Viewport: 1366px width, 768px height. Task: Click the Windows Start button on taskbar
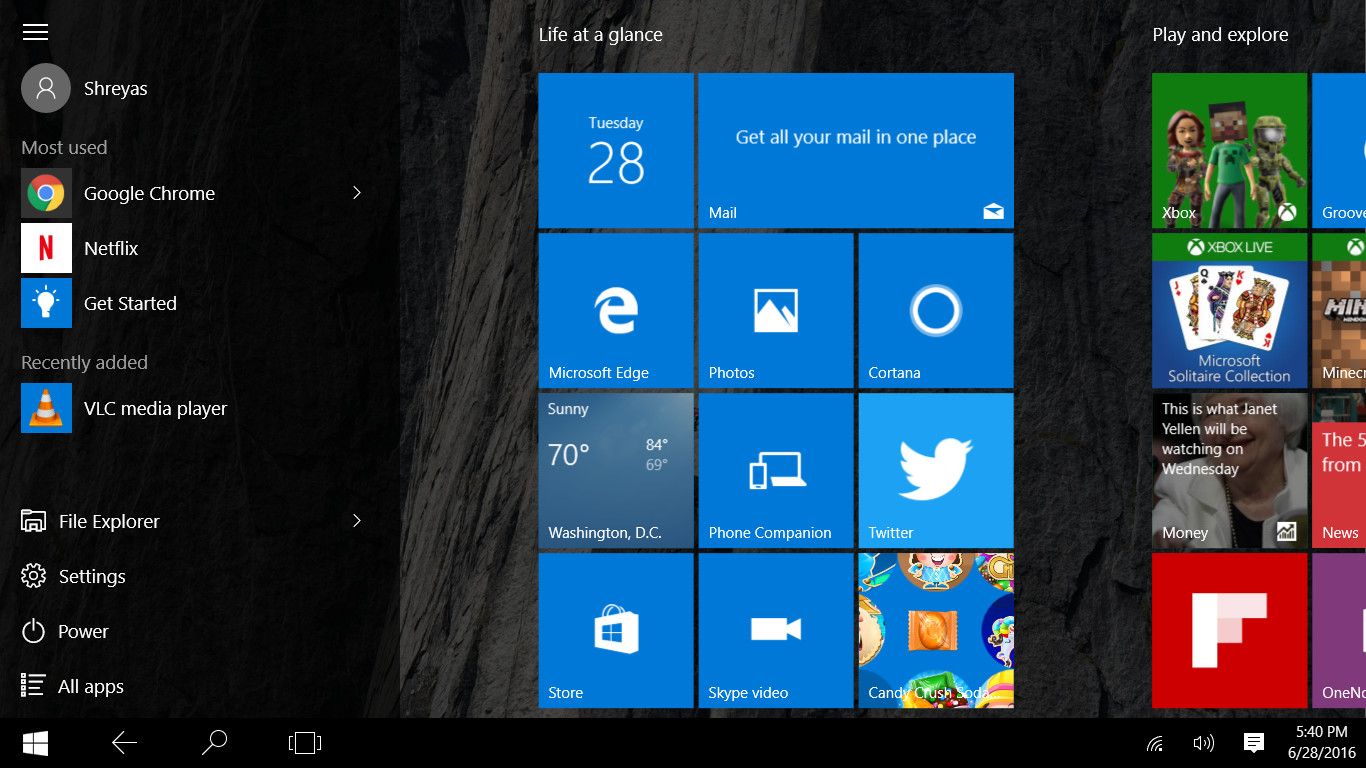[x=35, y=743]
